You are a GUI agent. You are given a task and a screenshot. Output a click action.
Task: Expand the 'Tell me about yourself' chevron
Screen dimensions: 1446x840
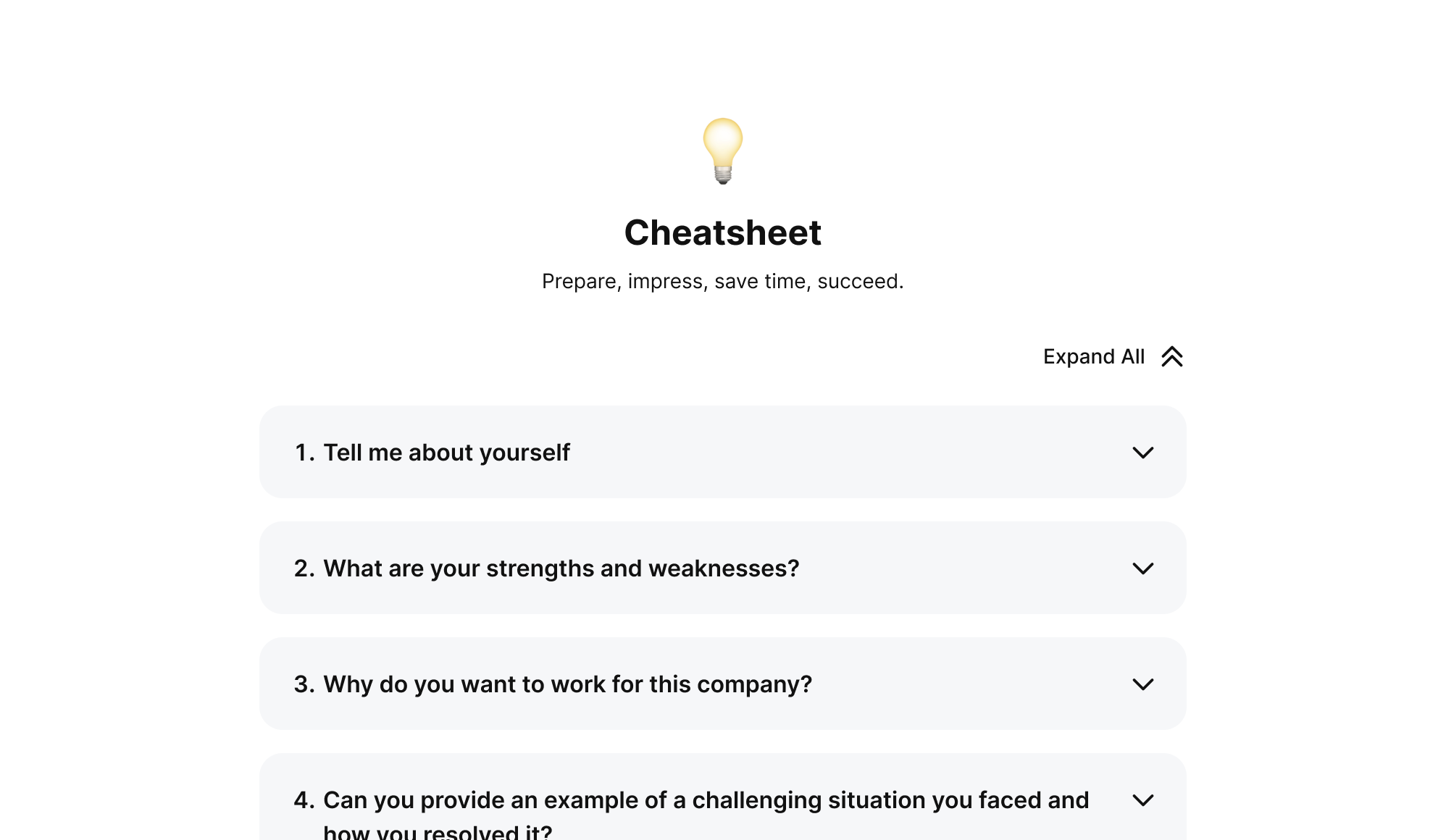click(1142, 453)
